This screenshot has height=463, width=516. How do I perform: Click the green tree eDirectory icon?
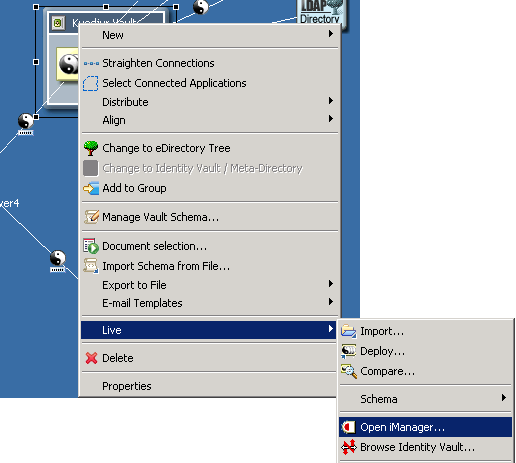(x=91, y=148)
